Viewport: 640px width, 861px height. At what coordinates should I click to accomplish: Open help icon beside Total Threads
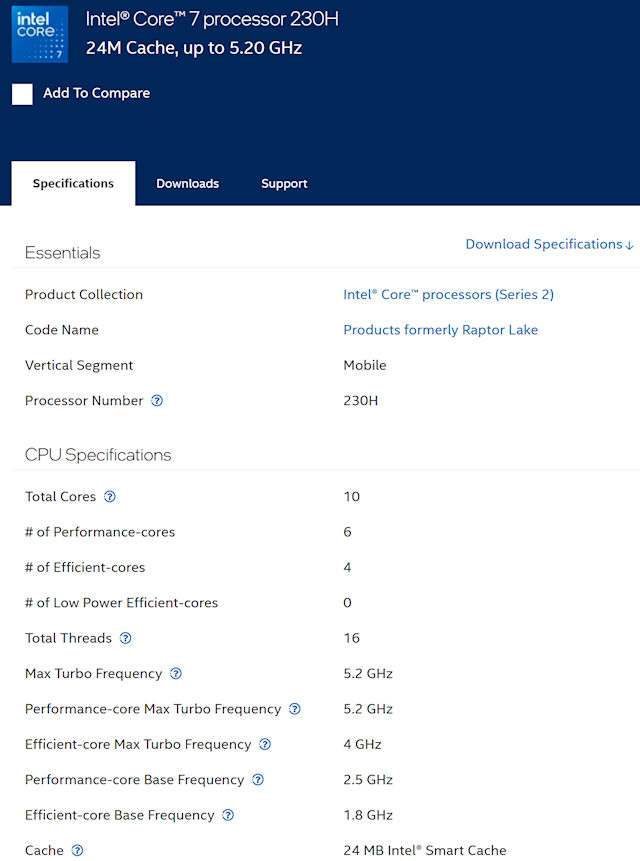point(126,638)
